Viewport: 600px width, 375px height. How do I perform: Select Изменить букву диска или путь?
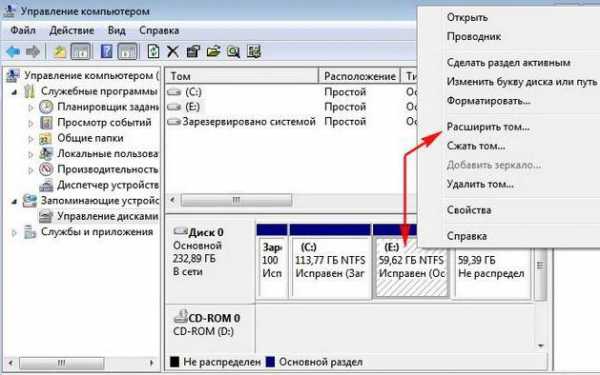[x=522, y=82]
